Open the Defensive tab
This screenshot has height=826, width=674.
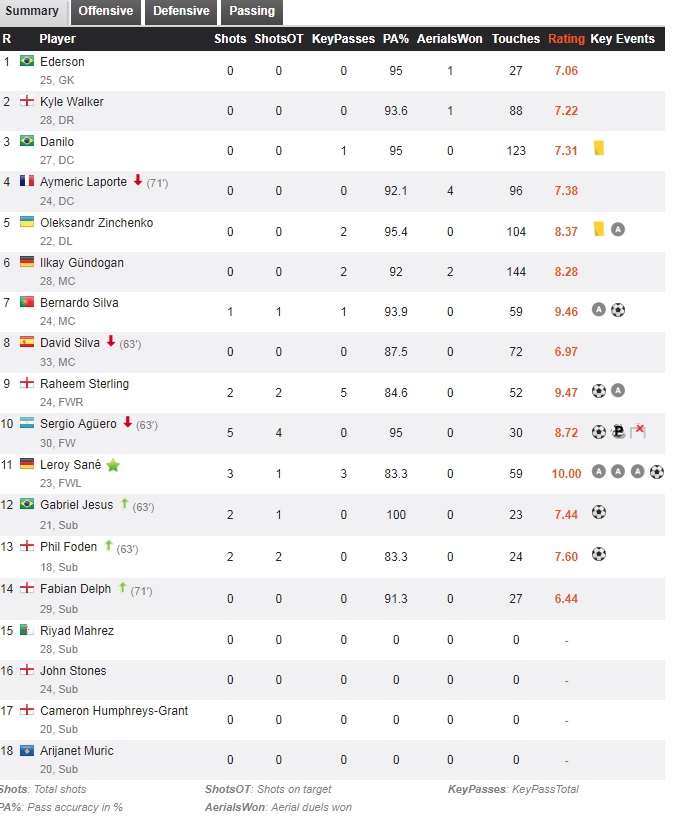(x=181, y=11)
